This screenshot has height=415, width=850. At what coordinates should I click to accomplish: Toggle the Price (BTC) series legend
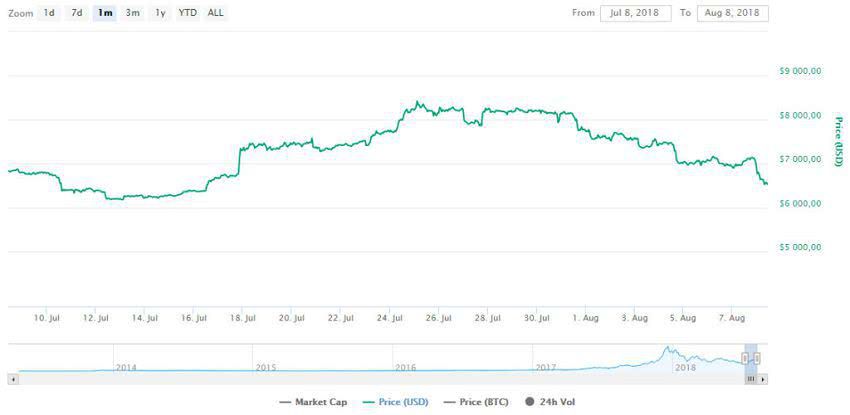click(476, 402)
